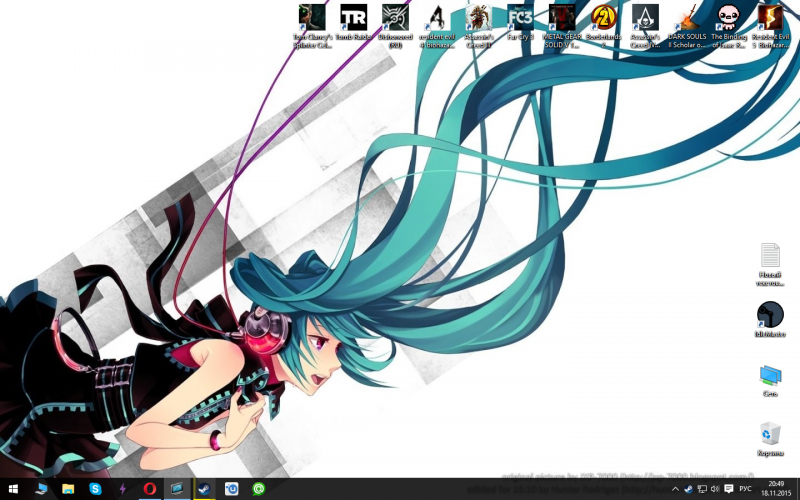Switch to the monitor app in taskbar
The width and height of the screenshot is (800, 500).
(177, 489)
